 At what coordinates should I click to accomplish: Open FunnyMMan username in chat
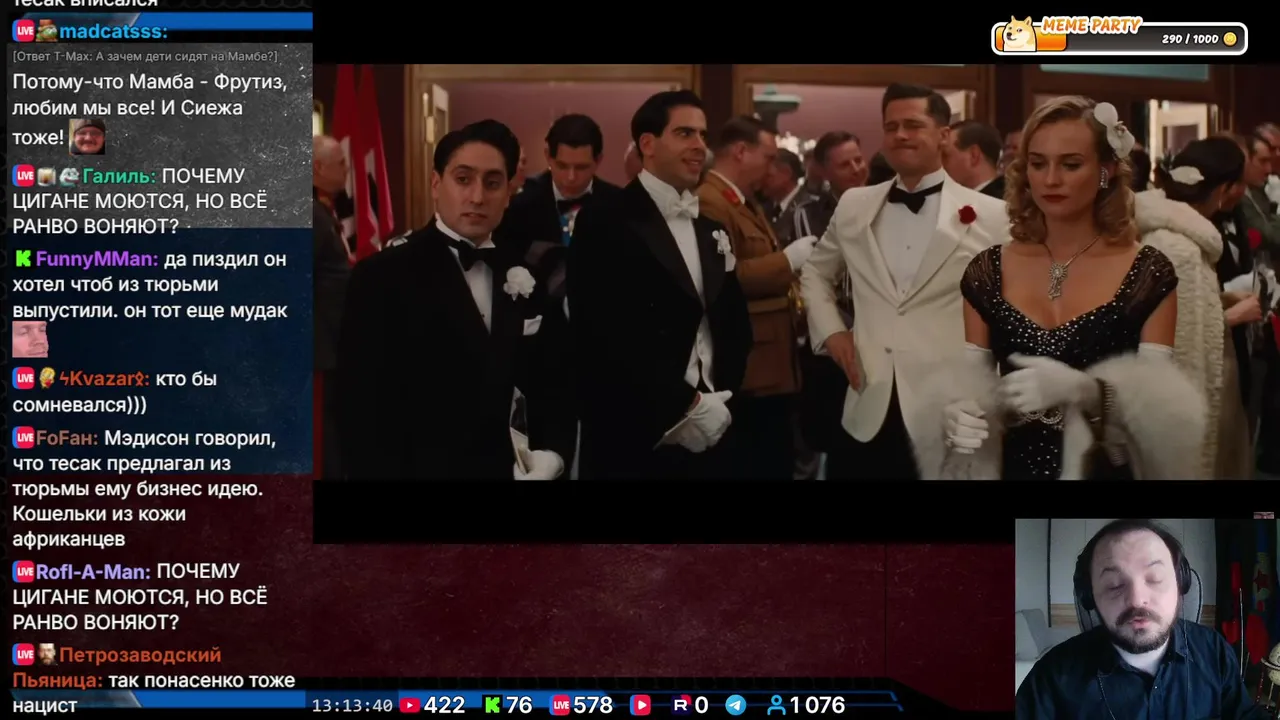point(97,260)
